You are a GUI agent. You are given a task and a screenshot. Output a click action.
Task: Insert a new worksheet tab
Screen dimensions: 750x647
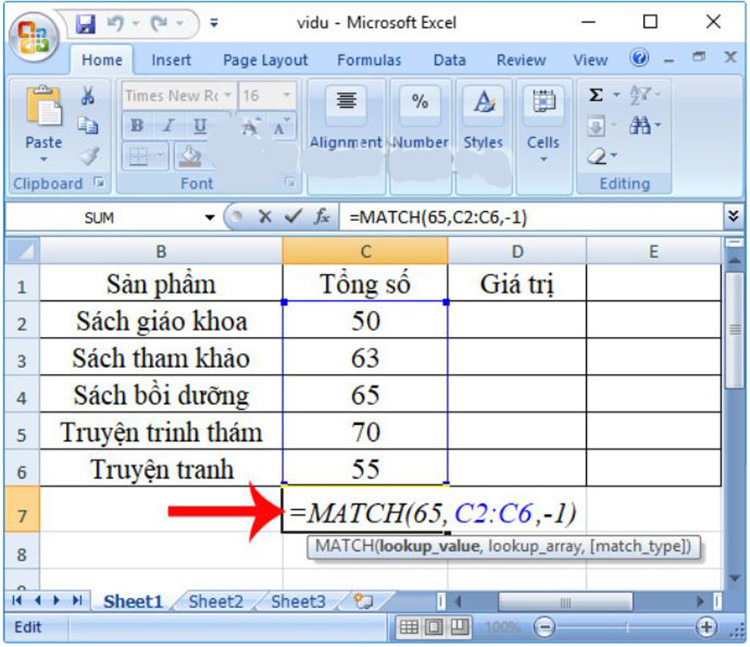(364, 601)
